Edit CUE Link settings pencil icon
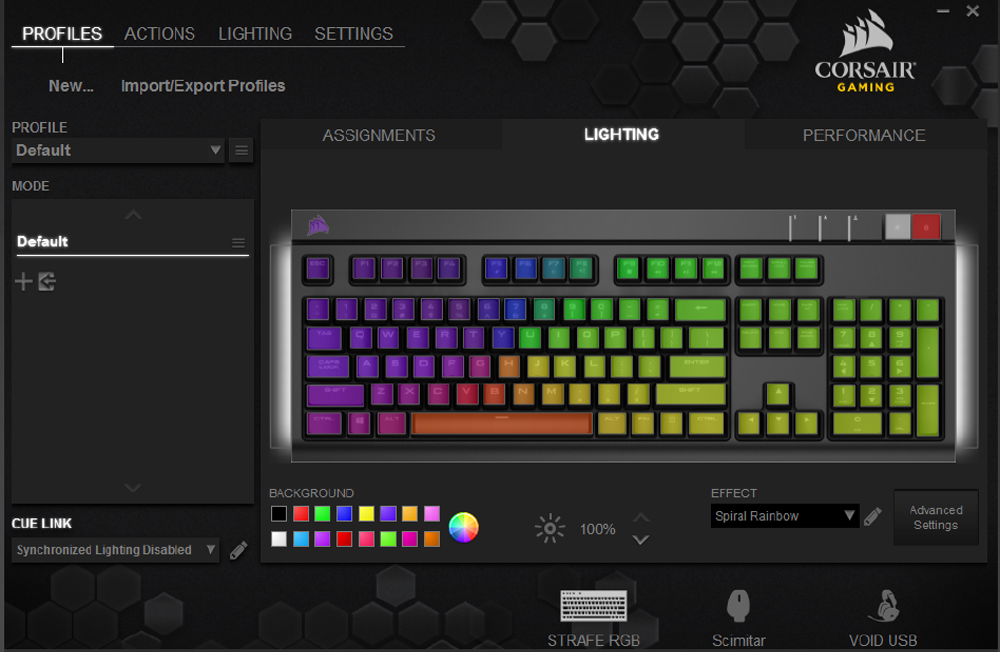 [x=239, y=550]
